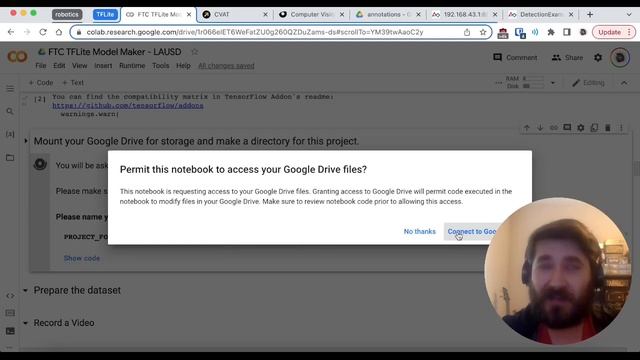Open the user account avatar

[x=620, y=58]
